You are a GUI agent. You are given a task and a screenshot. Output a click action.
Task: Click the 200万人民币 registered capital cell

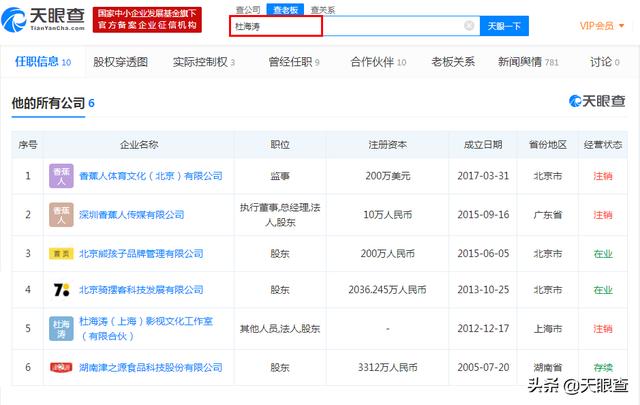click(388, 254)
